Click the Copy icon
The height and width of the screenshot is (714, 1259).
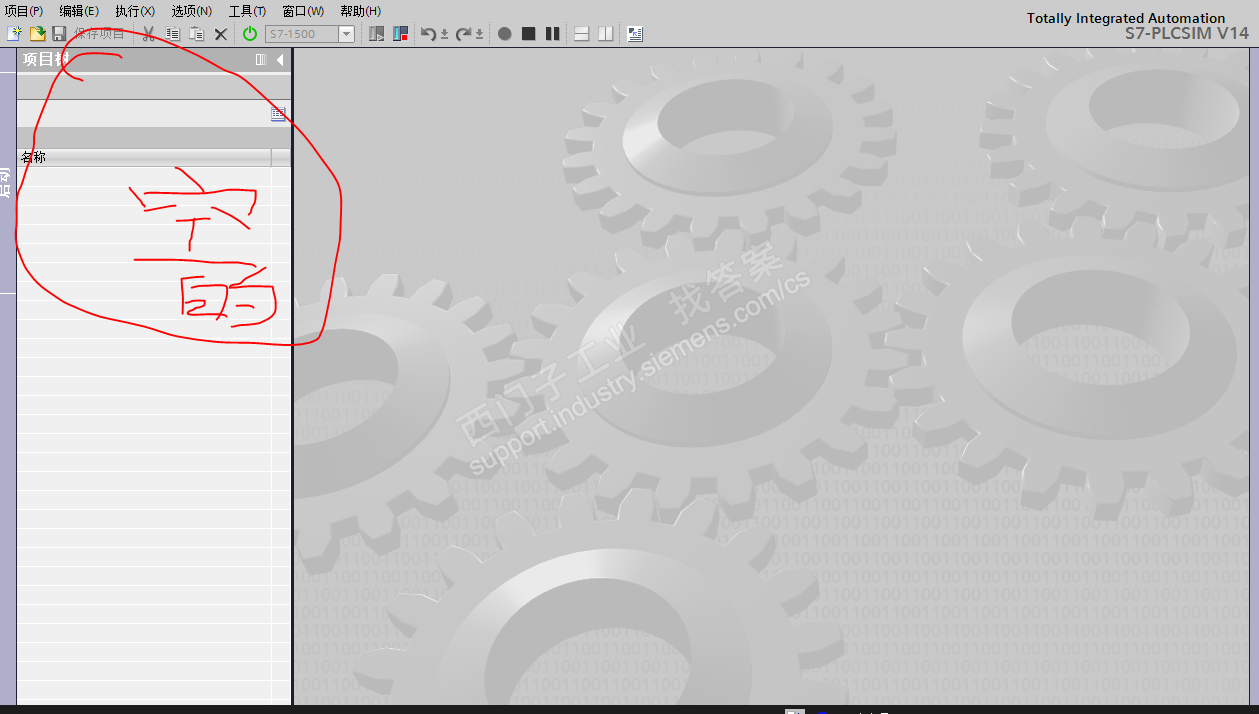coord(173,34)
